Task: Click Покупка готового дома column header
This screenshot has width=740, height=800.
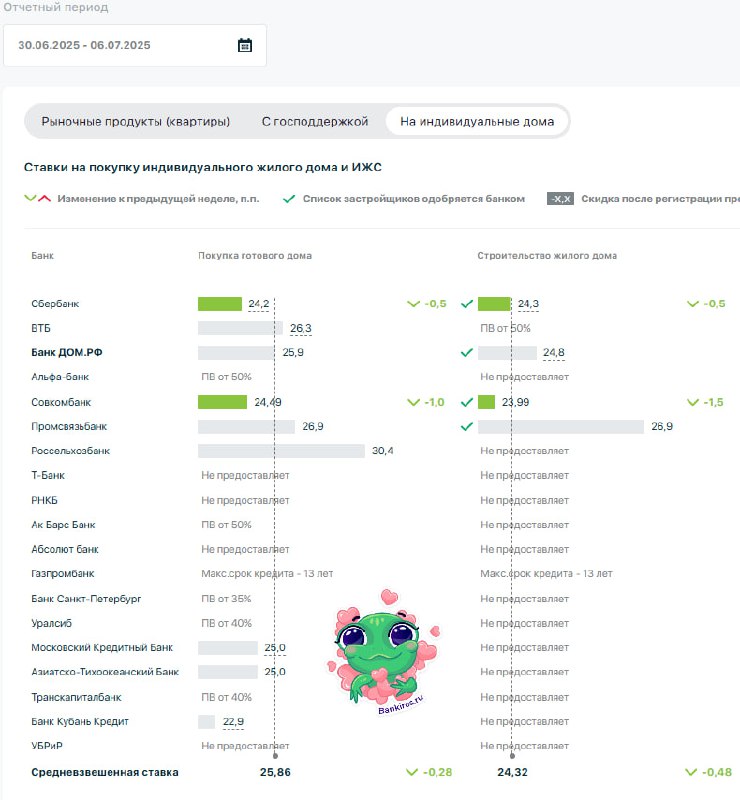Action: tap(255, 256)
